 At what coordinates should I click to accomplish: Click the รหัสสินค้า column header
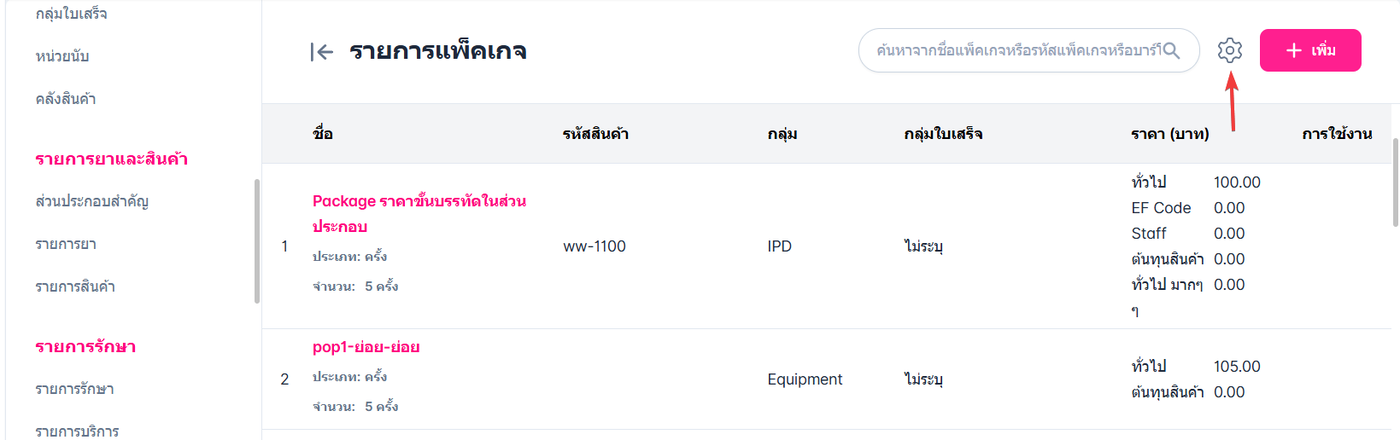tap(595, 133)
